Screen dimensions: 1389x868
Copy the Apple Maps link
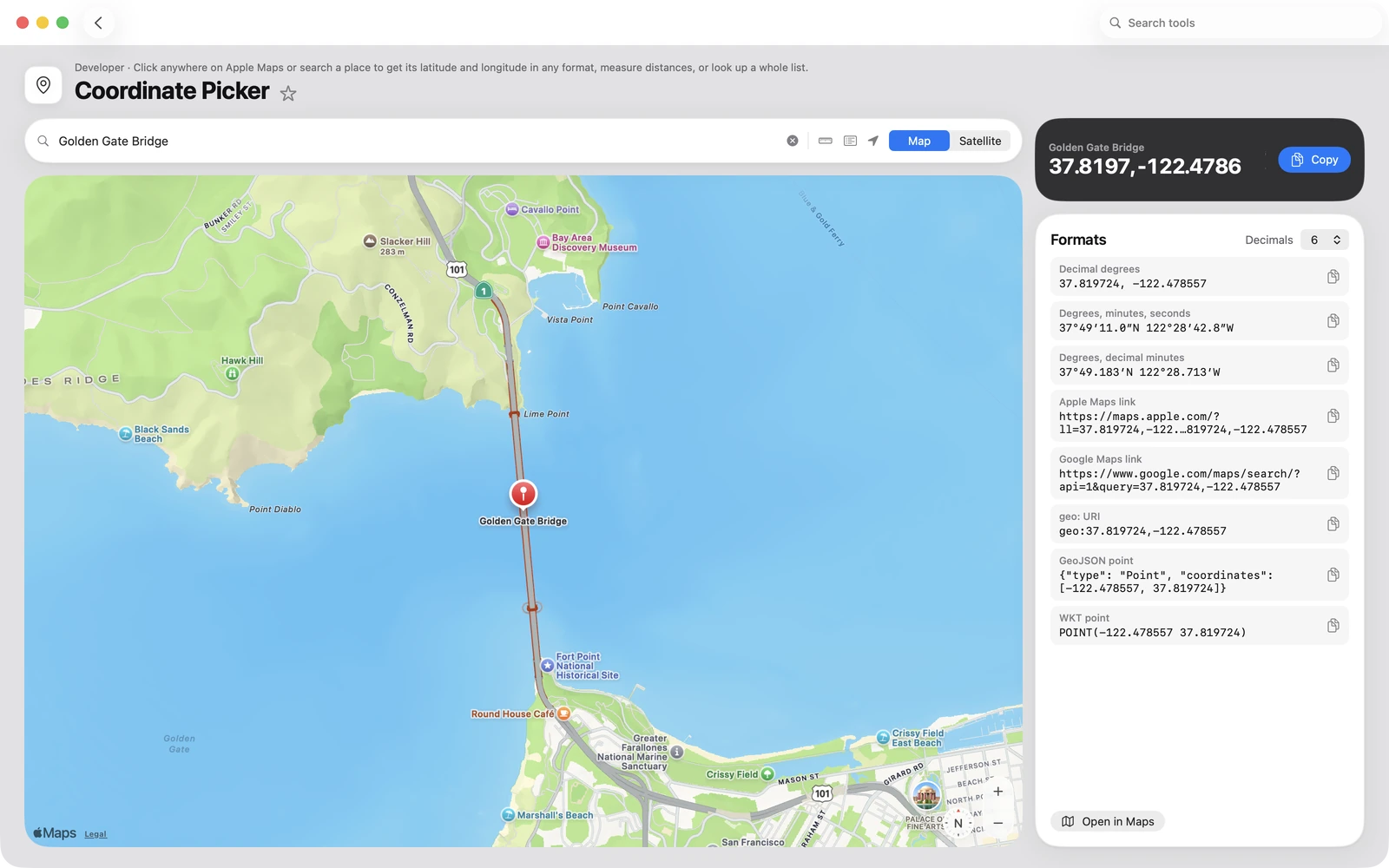pyautogui.click(x=1333, y=416)
